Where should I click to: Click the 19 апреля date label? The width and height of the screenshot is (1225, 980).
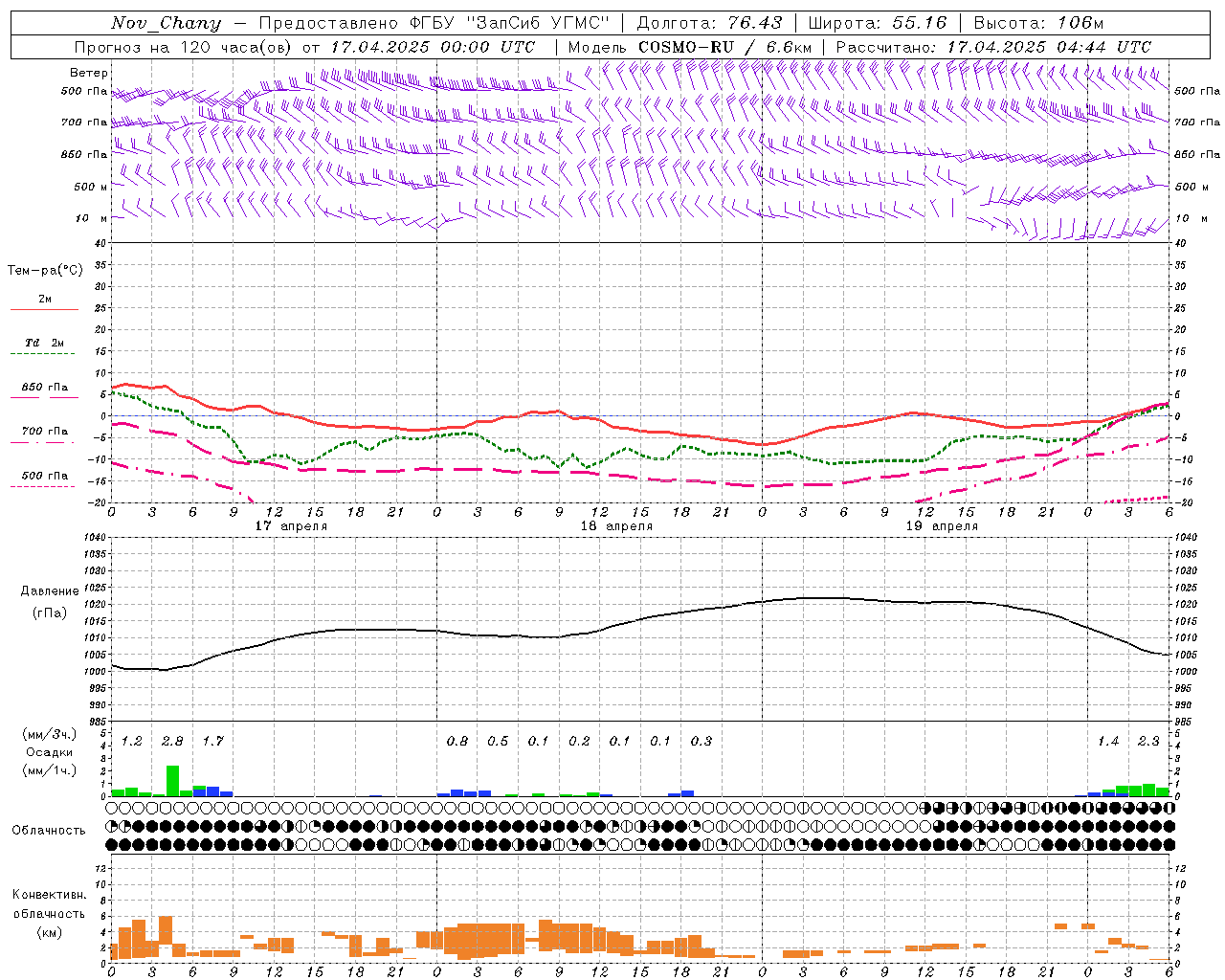pos(942,526)
